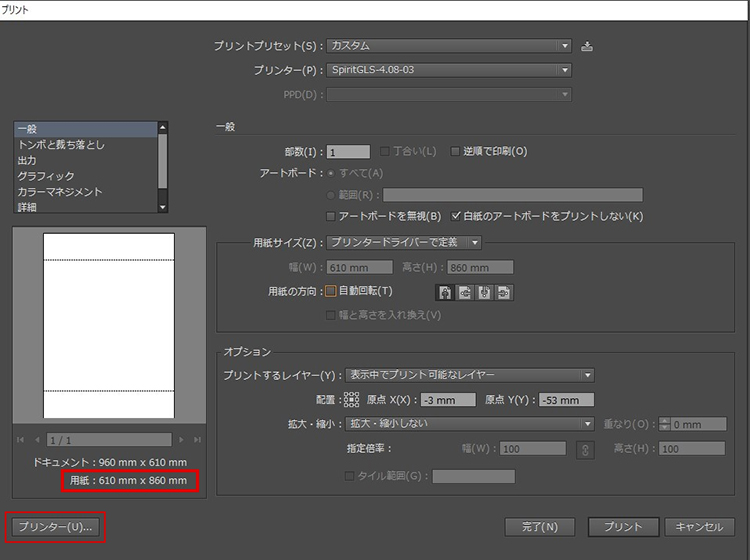
Task: Open the プリンター(P) dropdown SpiritGLS
Action: click(449, 70)
